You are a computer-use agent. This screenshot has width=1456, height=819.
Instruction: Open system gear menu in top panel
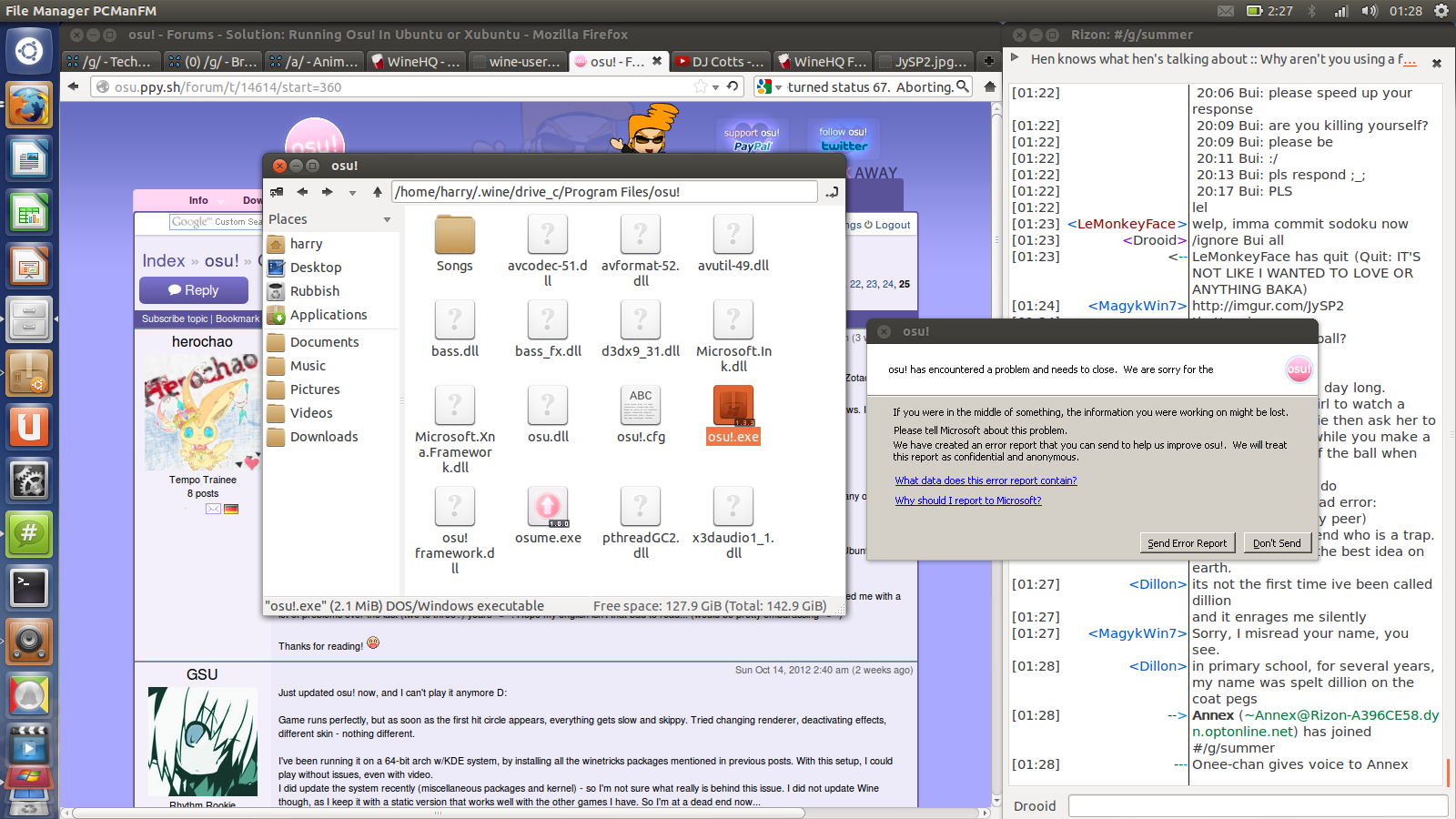point(1441,11)
